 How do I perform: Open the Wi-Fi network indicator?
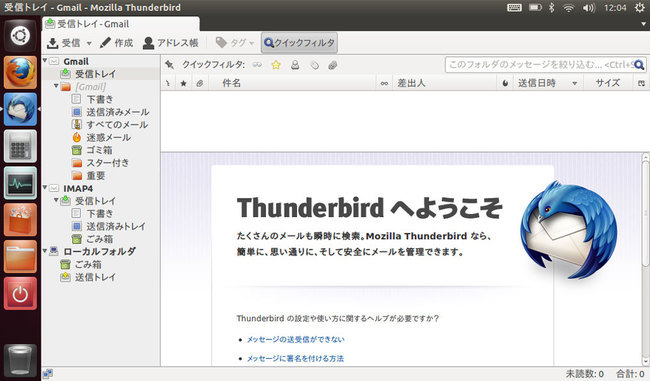pos(568,7)
